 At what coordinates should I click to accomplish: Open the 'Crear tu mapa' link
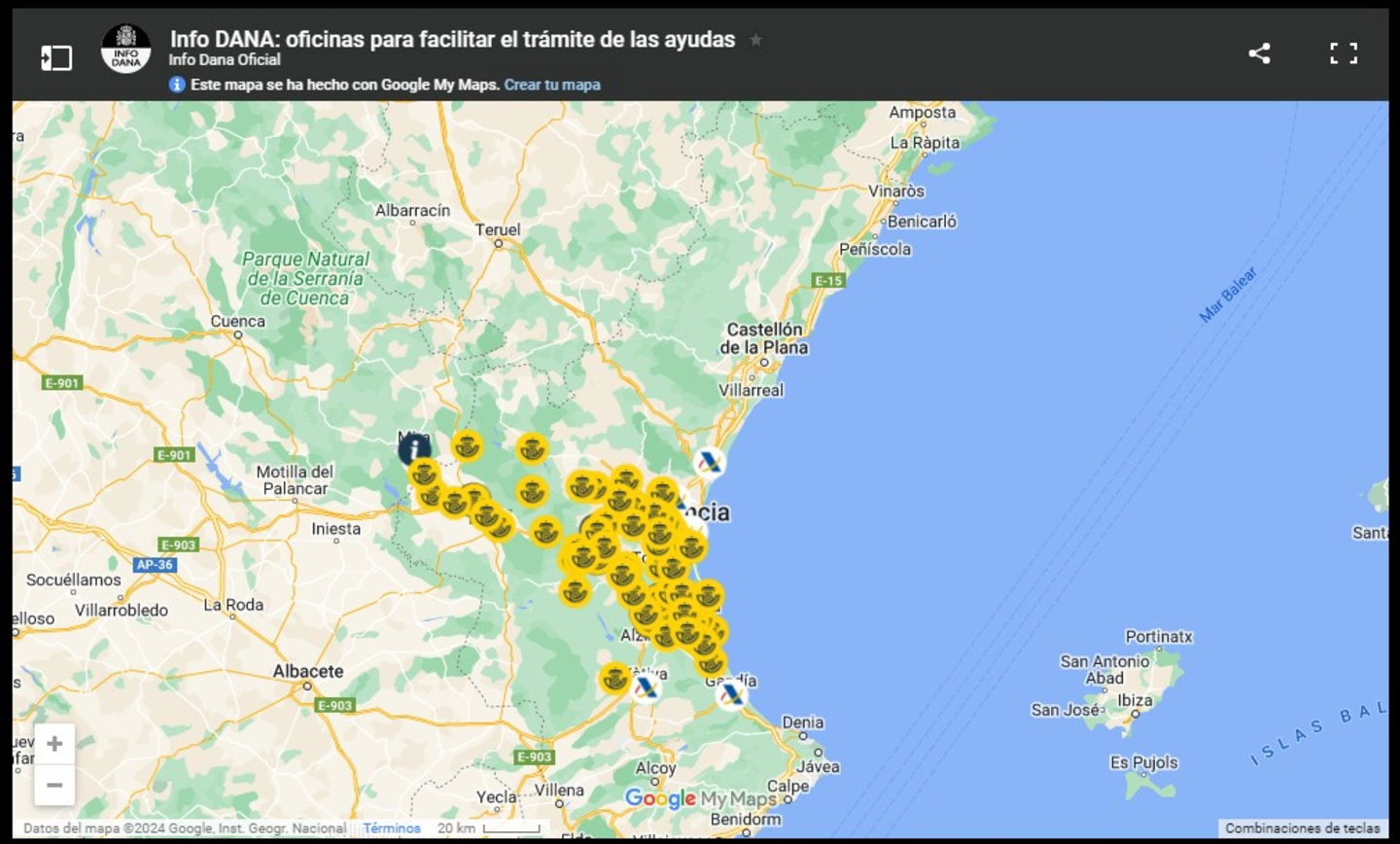pyautogui.click(x=552, y=85)
